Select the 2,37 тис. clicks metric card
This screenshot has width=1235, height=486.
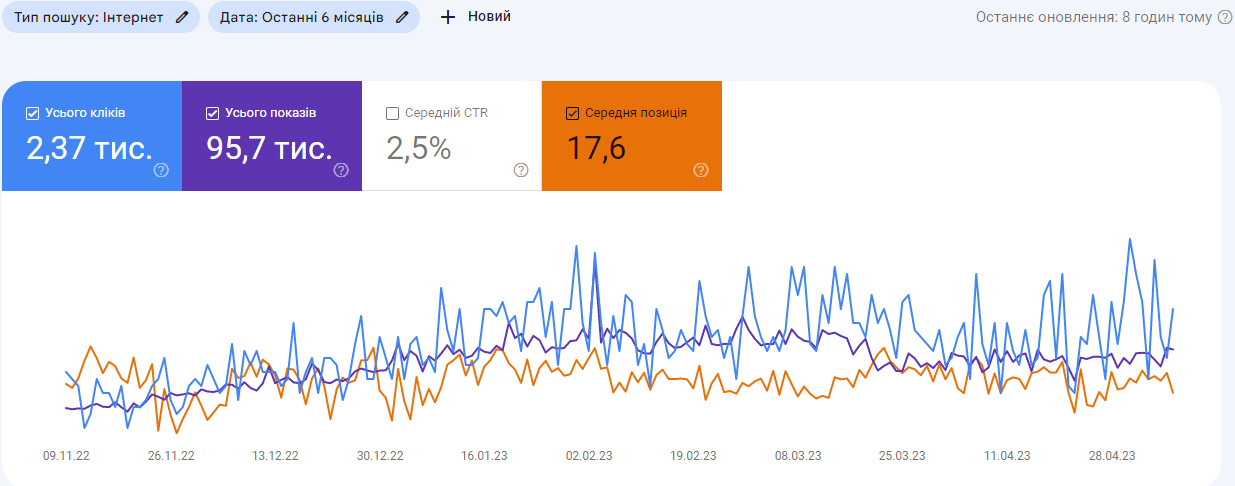click(89, 149)
